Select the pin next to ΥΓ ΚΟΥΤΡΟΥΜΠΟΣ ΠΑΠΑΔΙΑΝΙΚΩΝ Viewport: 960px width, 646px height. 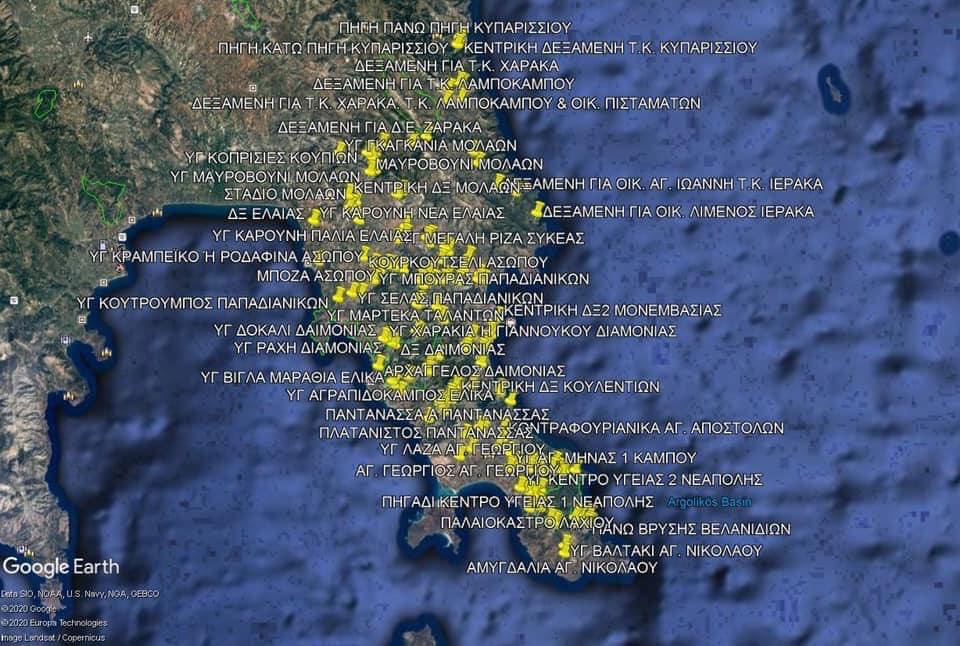339,295
